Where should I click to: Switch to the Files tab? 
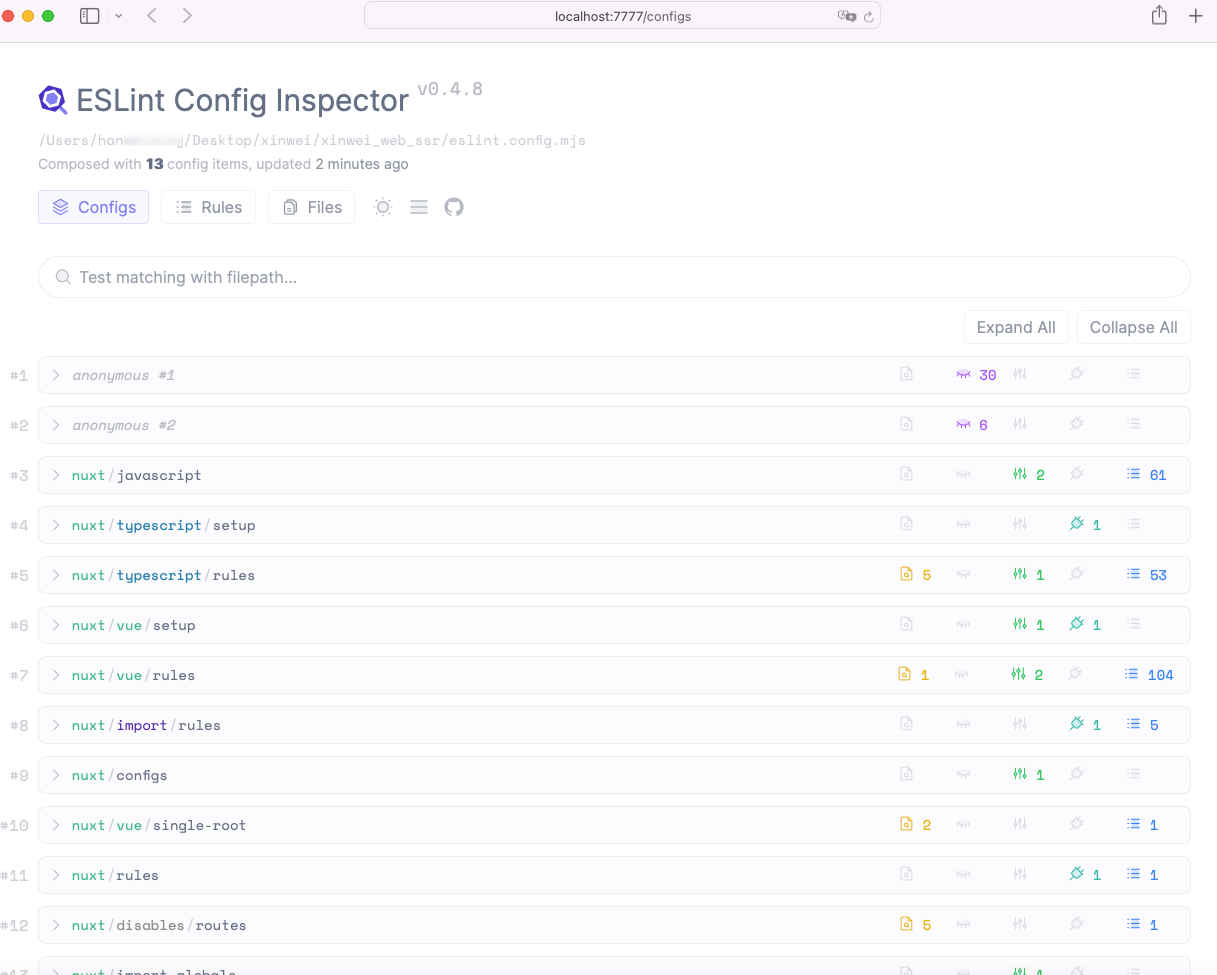pos(312,207)
